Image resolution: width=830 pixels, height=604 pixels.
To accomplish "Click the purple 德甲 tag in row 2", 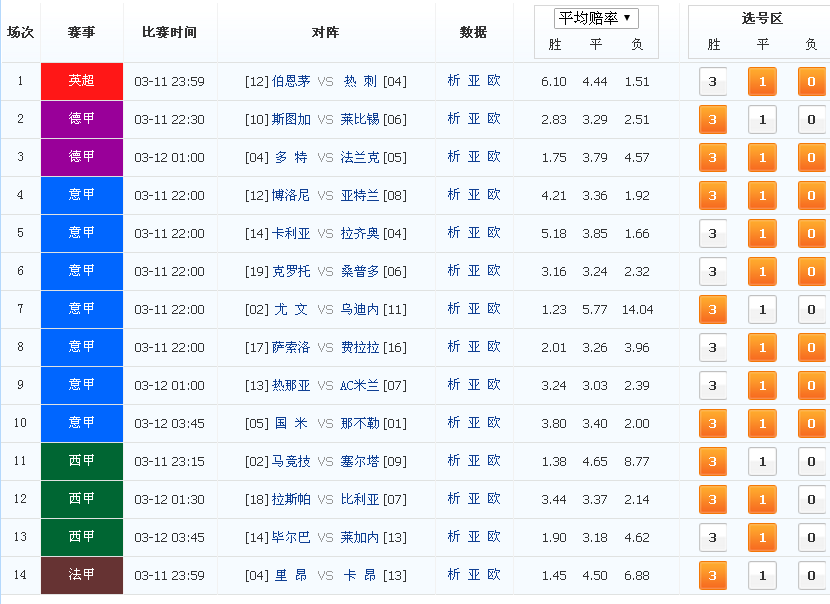I will click(82, 119).
